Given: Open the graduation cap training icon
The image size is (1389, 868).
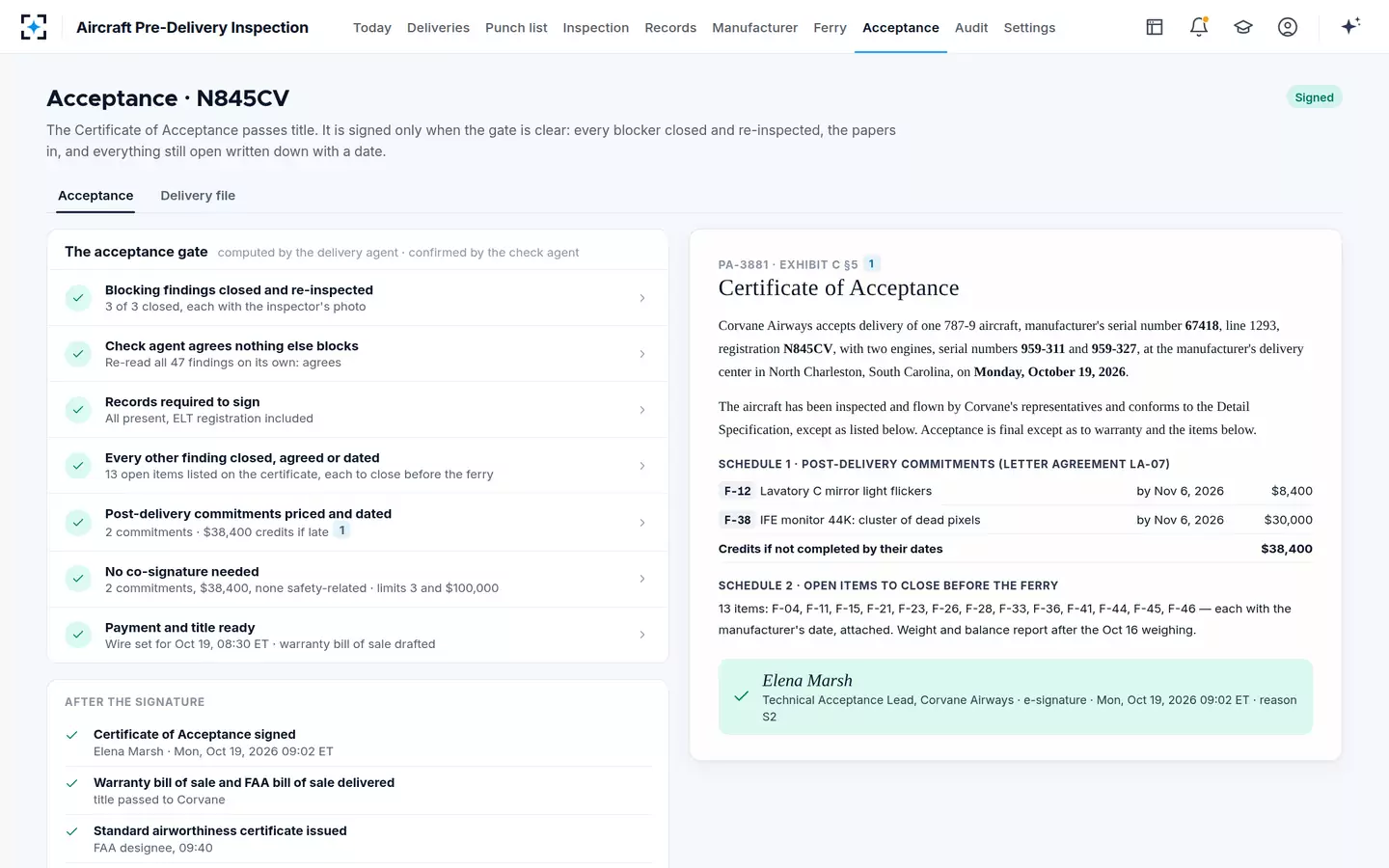Looking at the screenshot, I should [x=1243, y=27].
